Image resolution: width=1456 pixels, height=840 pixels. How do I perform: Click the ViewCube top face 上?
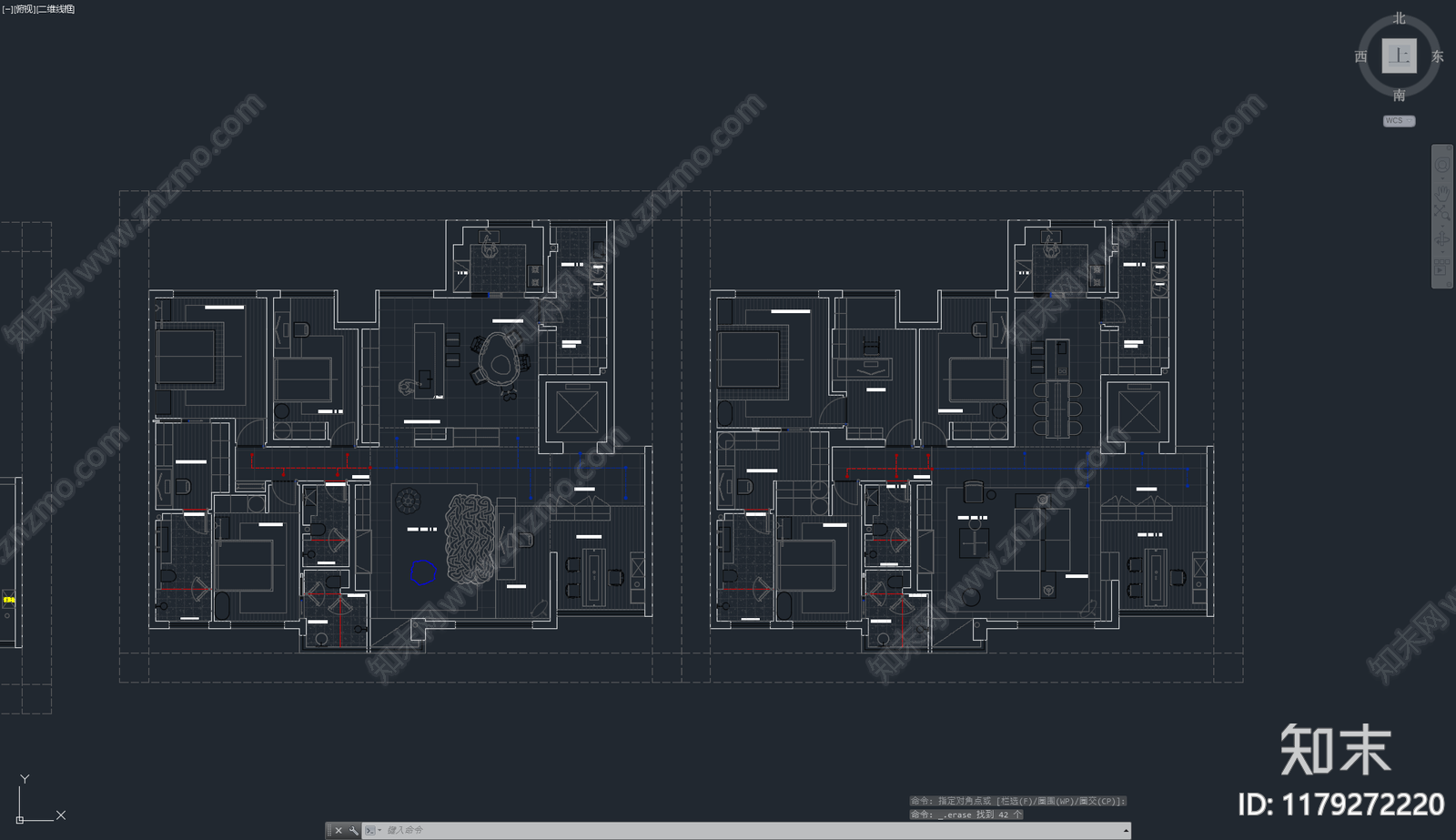click(1400, 56)
